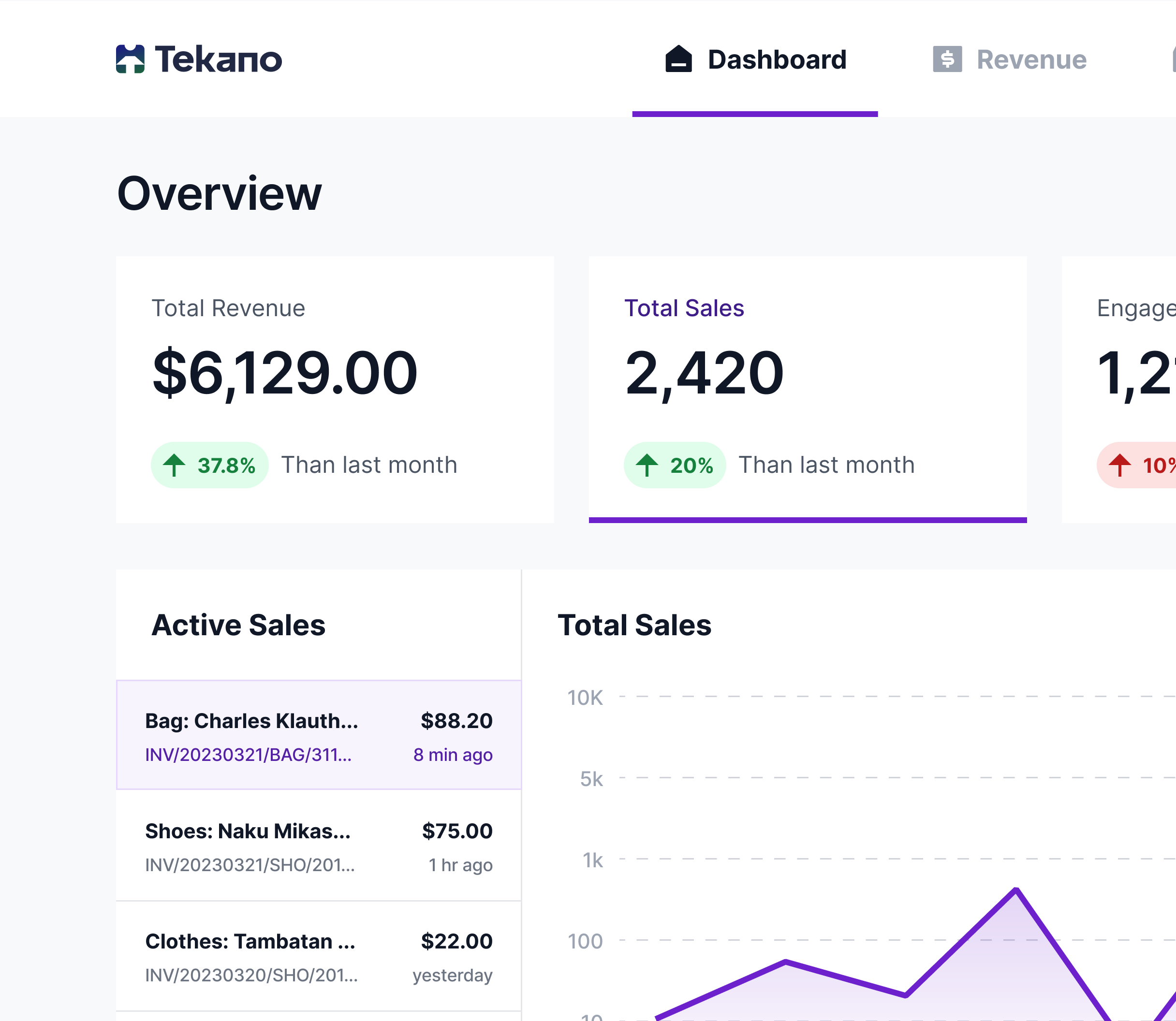This screenshot has width=1176, height=1021.
Task: Click invoice number INV/20230321/SHO/201
Action: click(x=250, y=865)
